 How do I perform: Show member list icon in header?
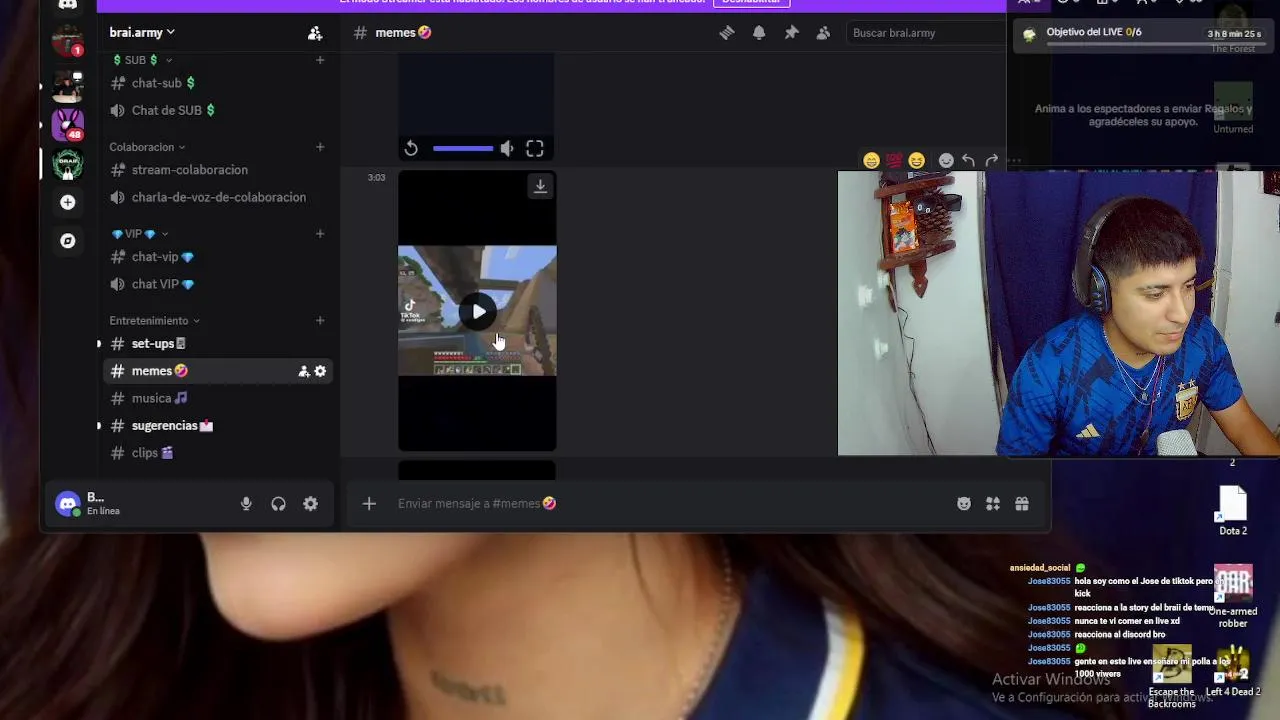point(823,33)
